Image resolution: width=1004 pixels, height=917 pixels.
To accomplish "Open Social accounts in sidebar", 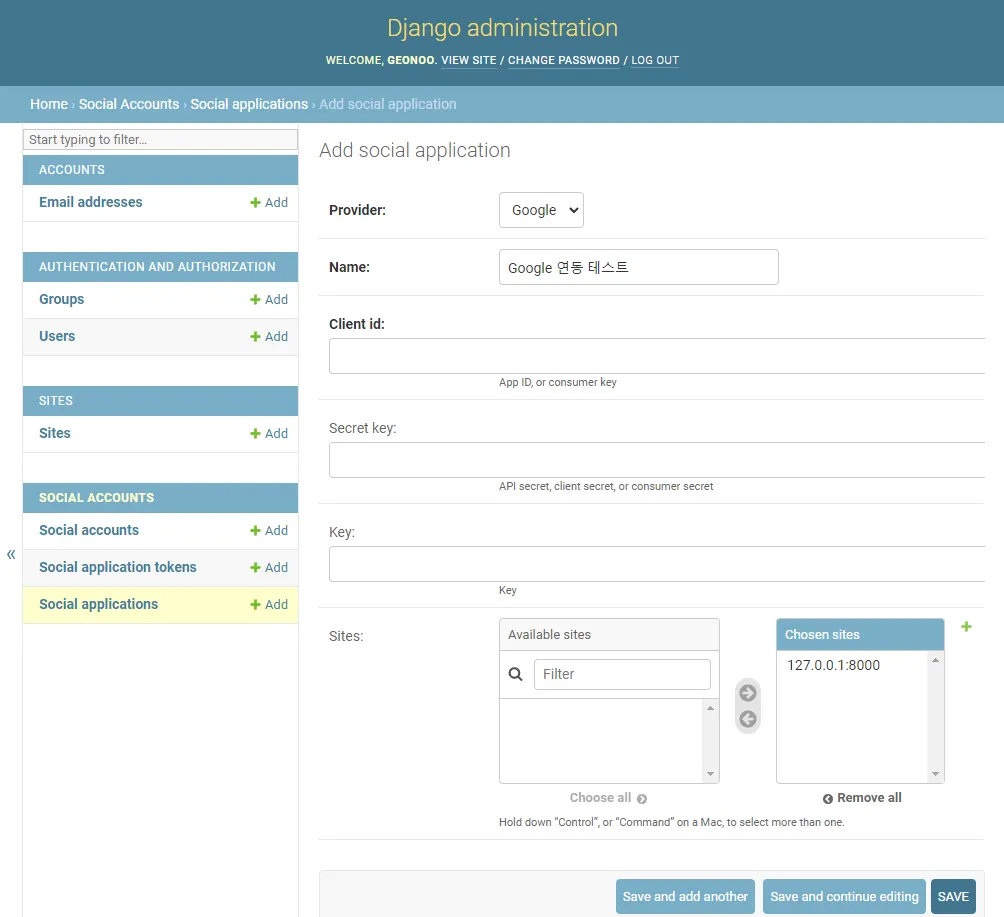I will pos(89,530).
